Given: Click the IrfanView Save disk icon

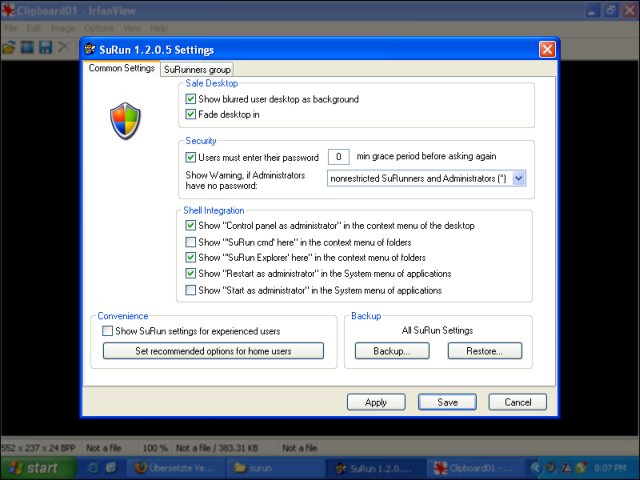Looking at the screenshot, I should [x=45, y=47].
